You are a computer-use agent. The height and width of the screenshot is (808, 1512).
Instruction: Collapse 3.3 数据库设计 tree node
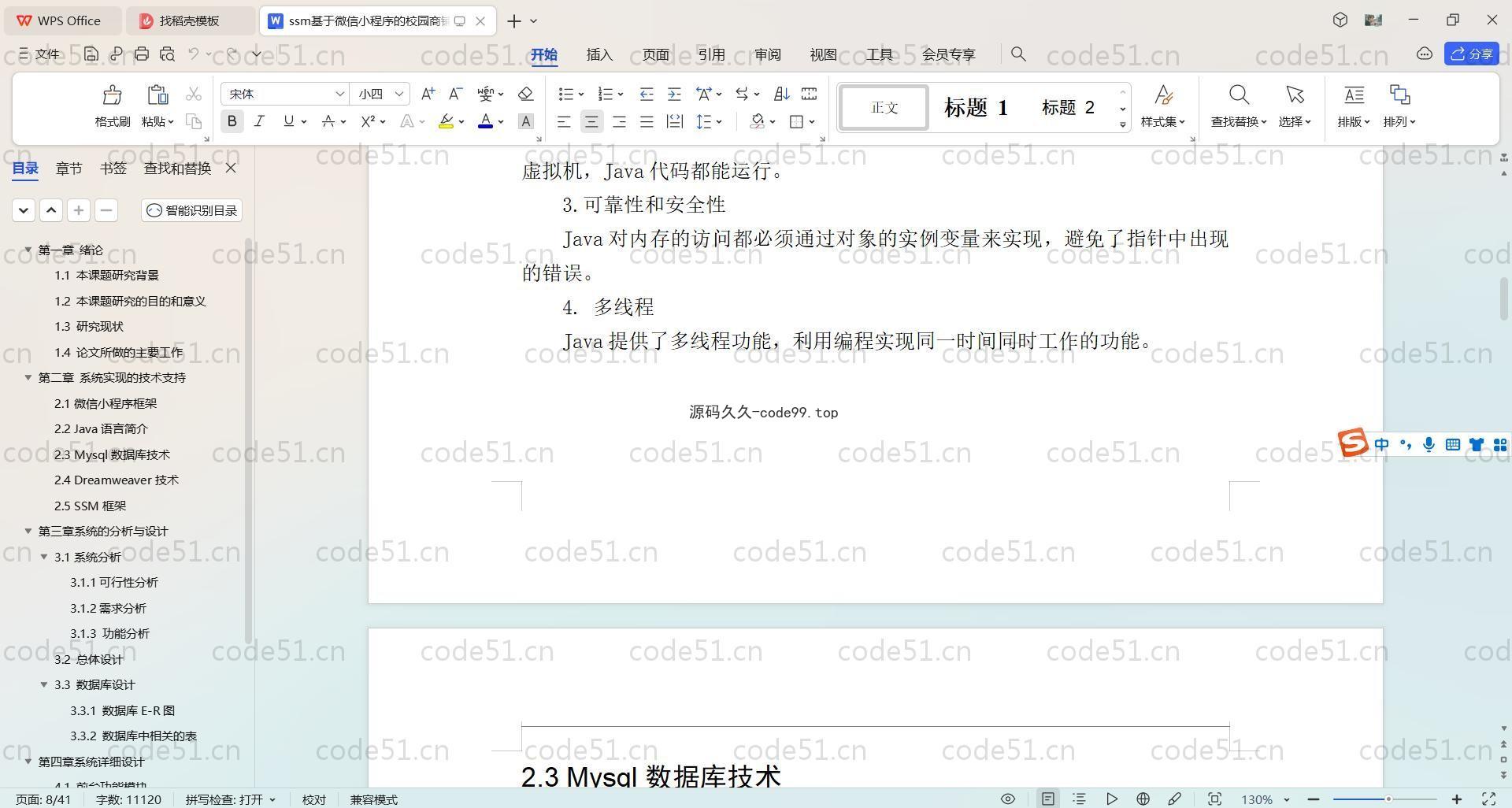(x=44, y=684)
